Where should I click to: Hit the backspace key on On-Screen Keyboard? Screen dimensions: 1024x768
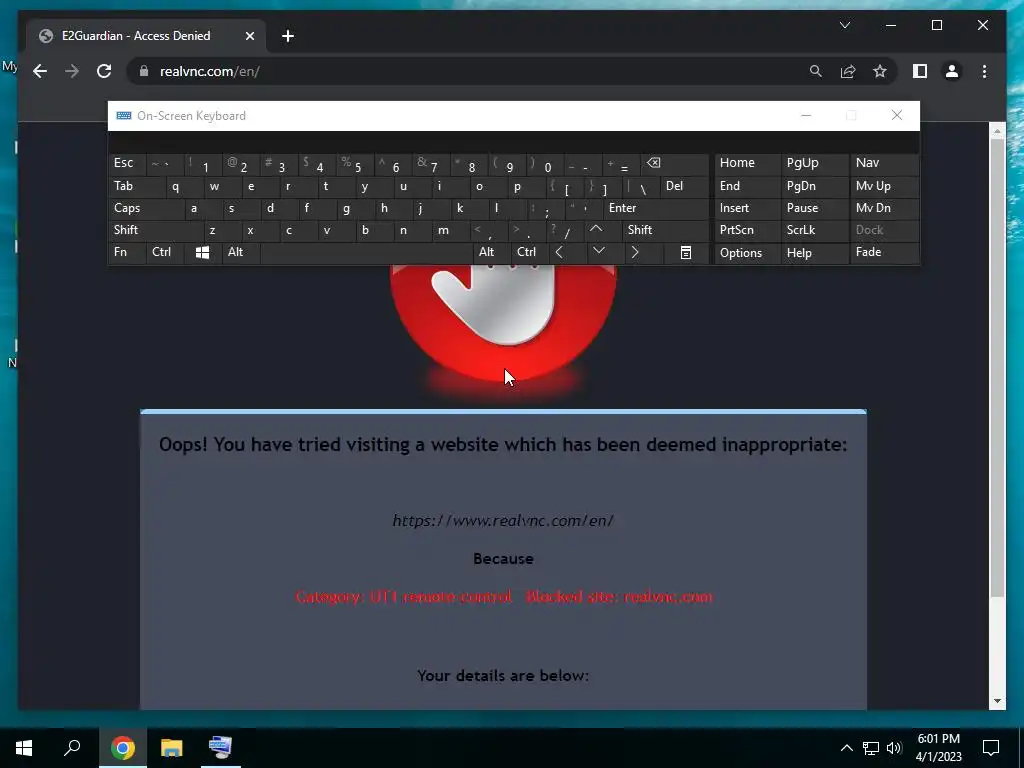(675, 164)
